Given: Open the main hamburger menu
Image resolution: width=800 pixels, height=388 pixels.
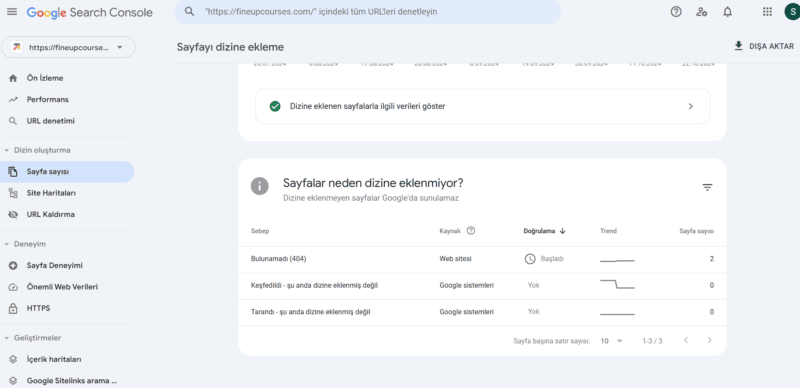Looking at the screenshot, I should click(12, 12).
